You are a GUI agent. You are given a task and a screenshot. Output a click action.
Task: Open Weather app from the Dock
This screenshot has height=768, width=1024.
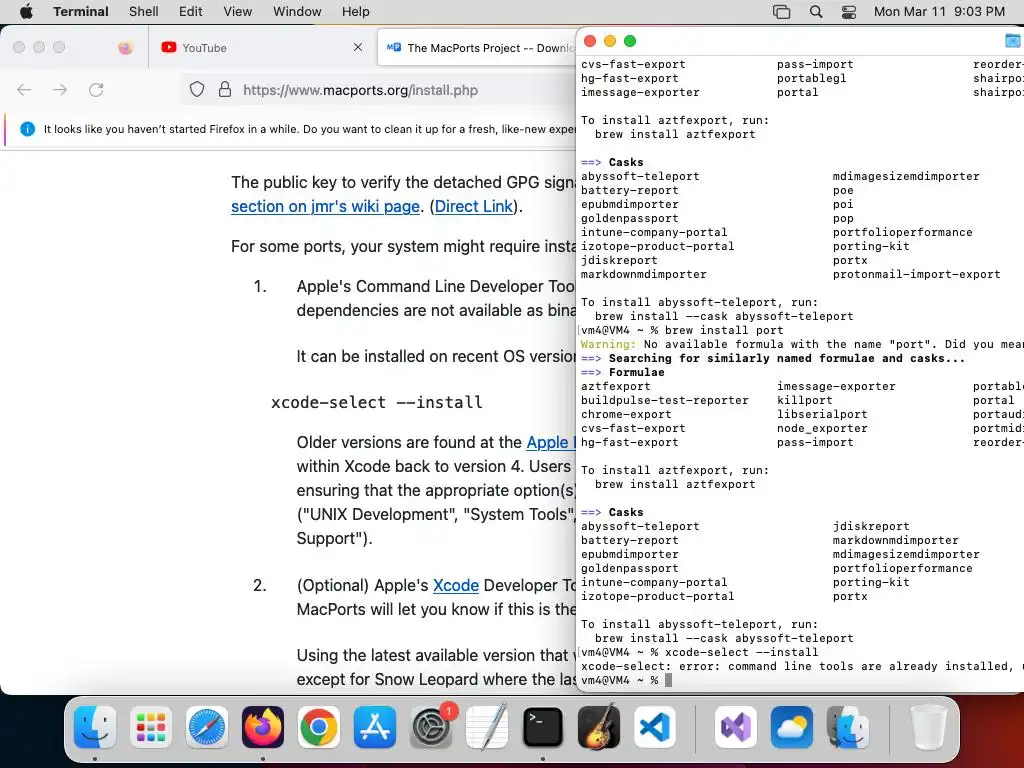click(792, 727)
